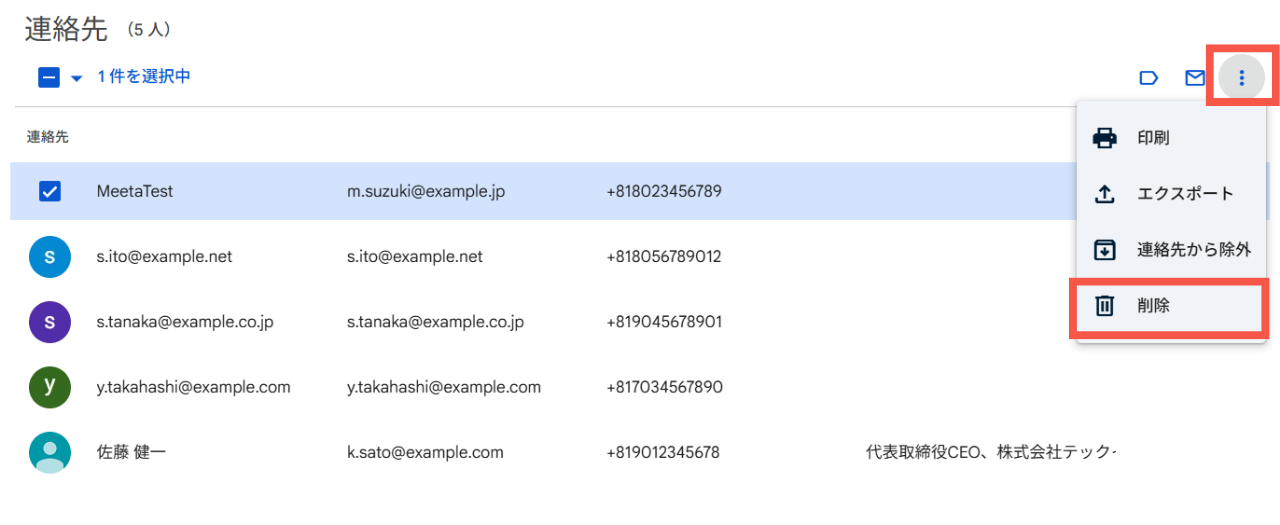The image size is (1280, 525).
Task: Click the 代表取締役CEO job title cell
Action: click(990, 452)
